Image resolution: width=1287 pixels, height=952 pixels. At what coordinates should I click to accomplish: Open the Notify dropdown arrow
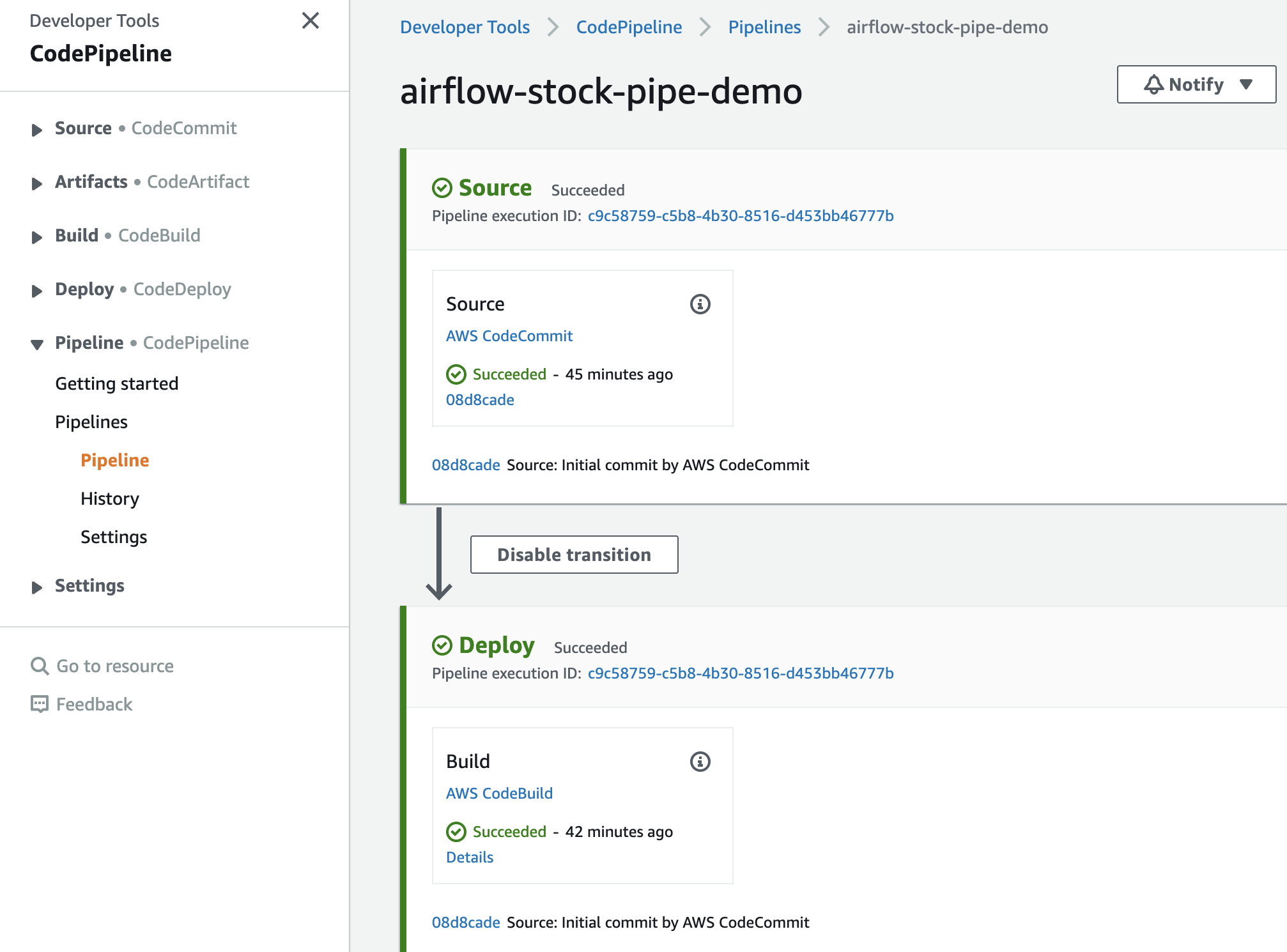1245,84
